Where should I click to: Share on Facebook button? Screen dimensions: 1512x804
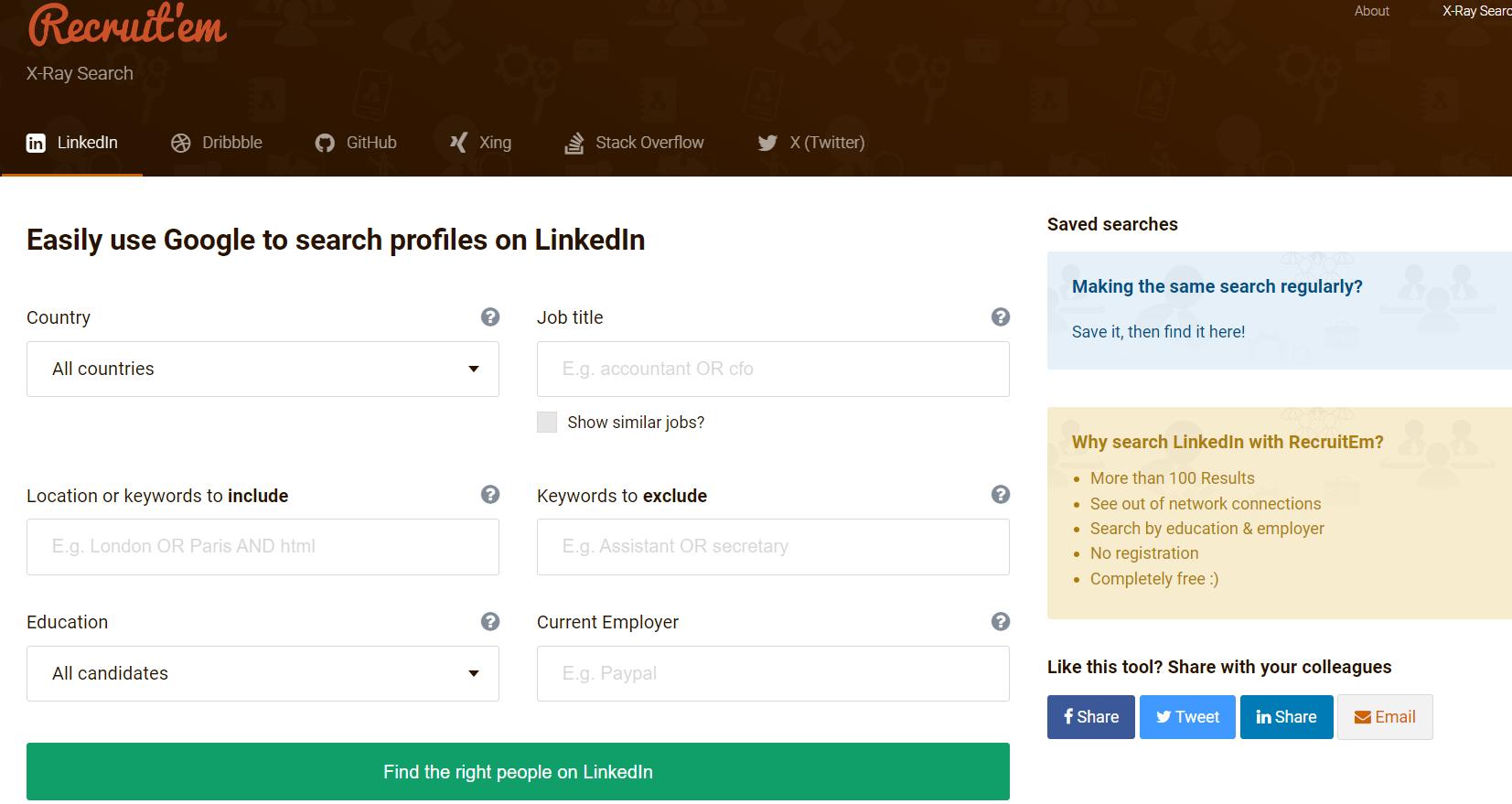[1091, 717]
